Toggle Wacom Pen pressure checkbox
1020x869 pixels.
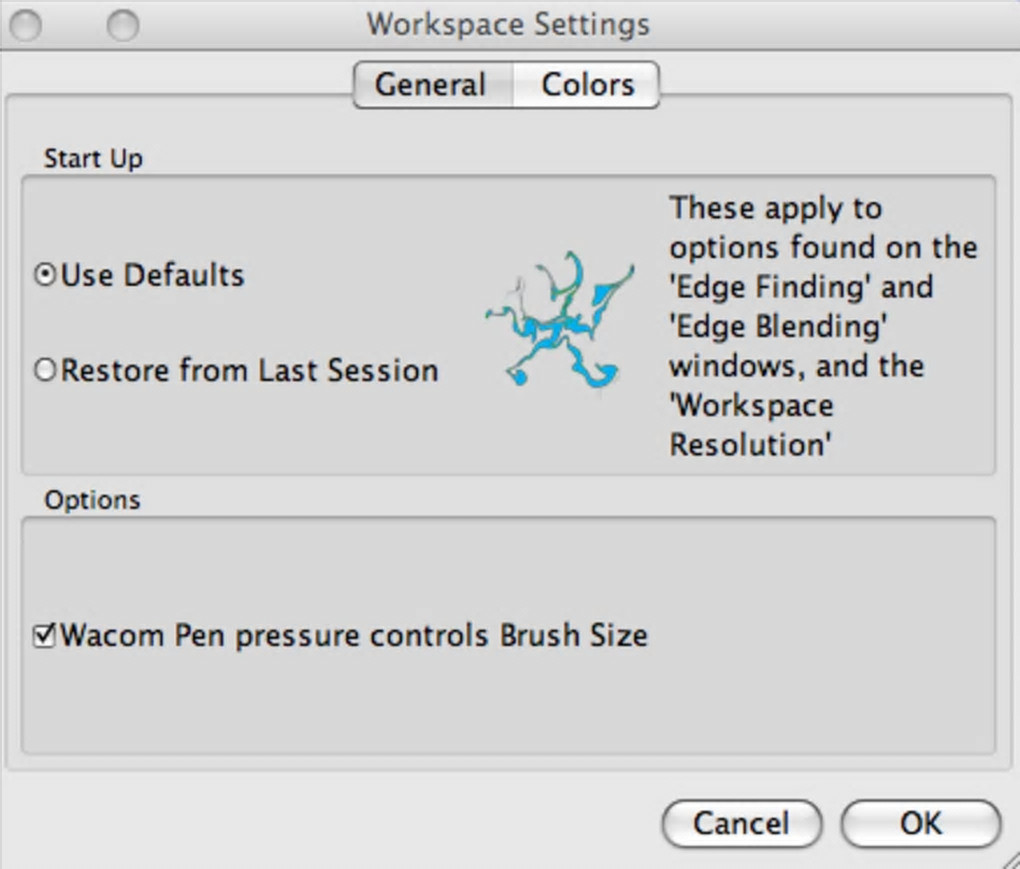(x=45, y=635)
